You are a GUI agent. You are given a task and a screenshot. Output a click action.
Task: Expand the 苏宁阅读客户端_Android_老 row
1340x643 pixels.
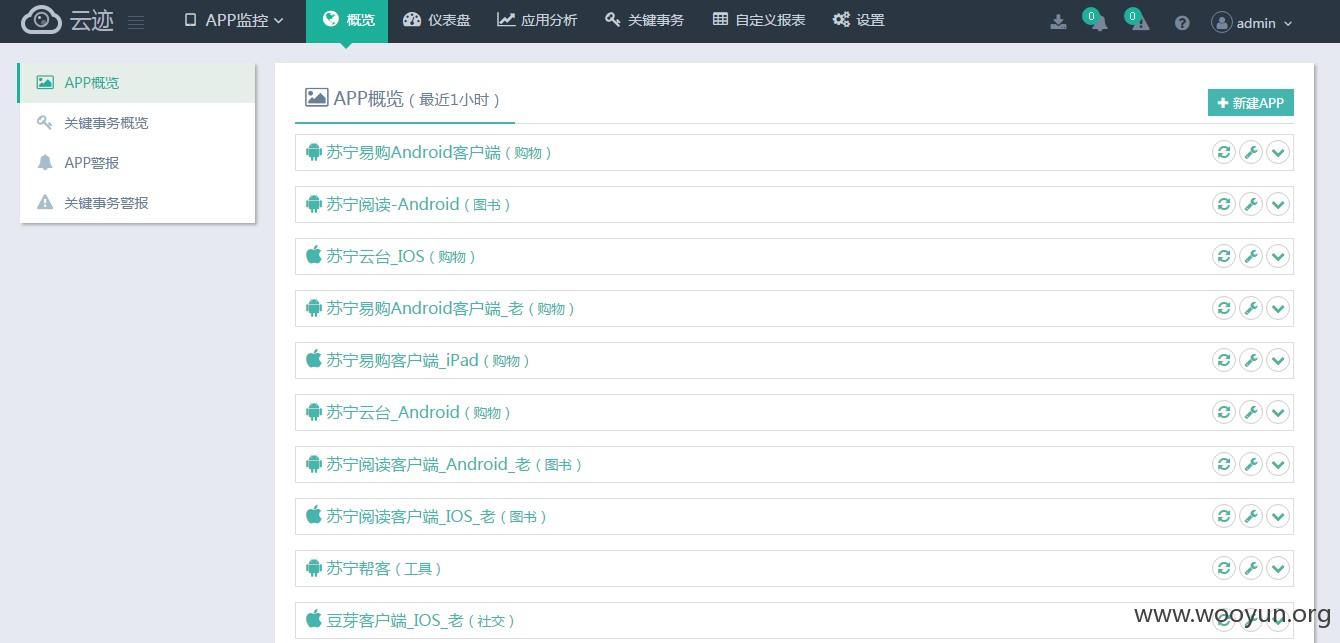(x=1277, y=464)
